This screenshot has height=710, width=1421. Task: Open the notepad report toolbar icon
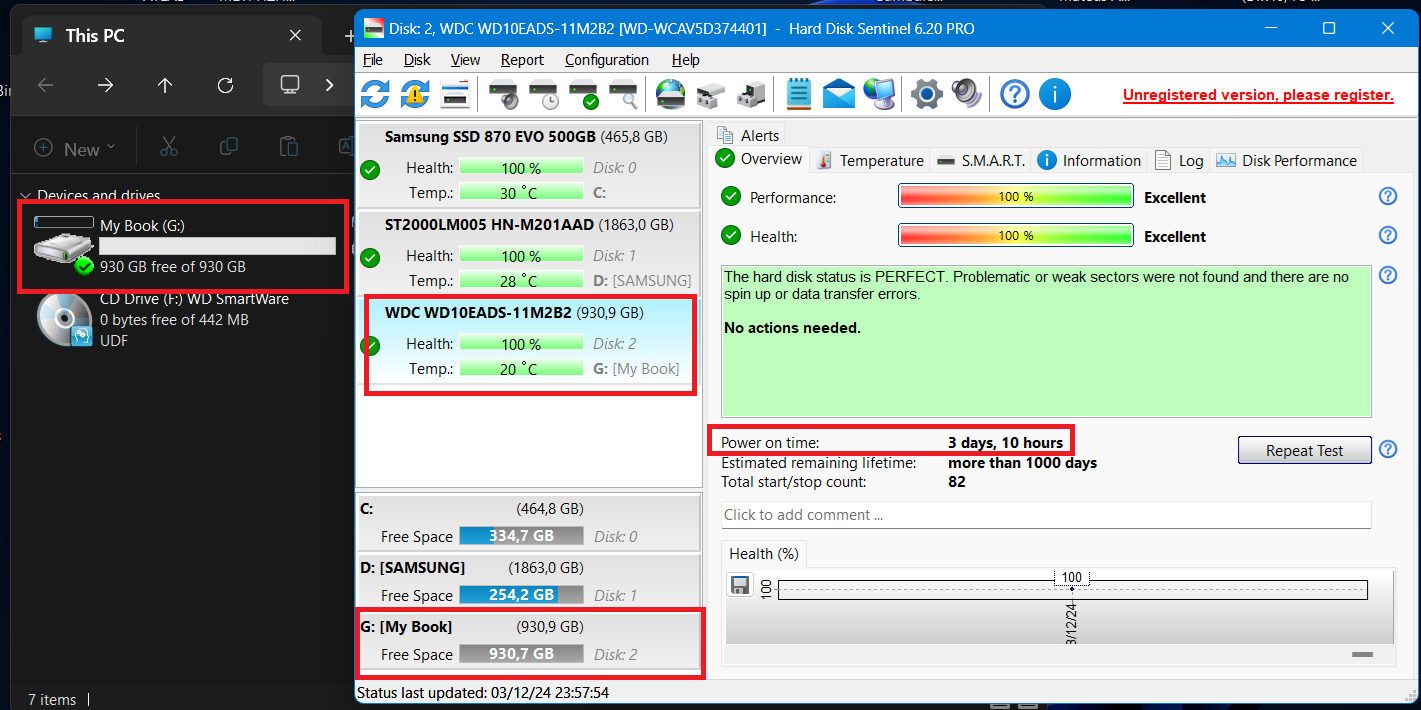point(798,95)
